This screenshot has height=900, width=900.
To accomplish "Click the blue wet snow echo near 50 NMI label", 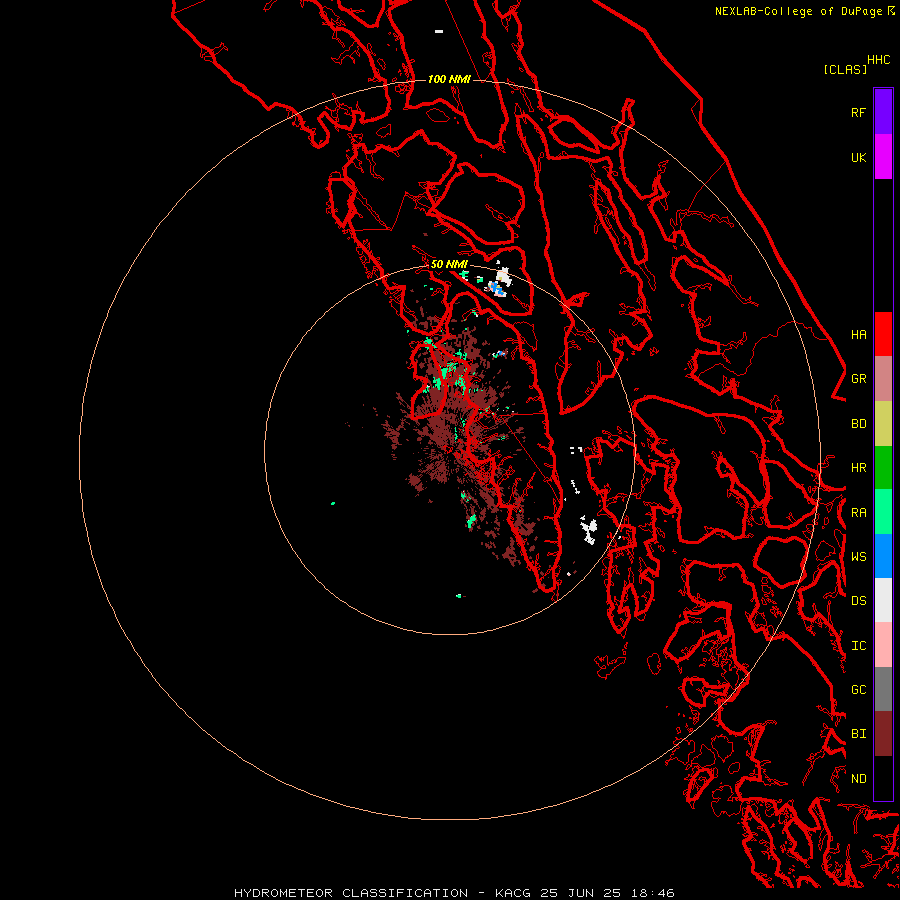I will [x=496, y=288].
